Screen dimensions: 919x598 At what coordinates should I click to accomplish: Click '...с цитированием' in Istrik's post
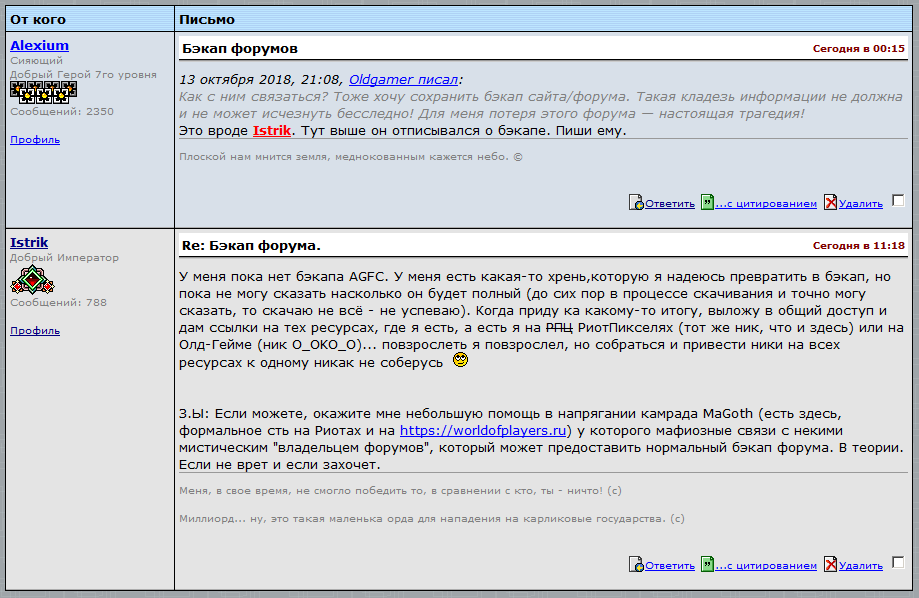(x=766, y=566)
